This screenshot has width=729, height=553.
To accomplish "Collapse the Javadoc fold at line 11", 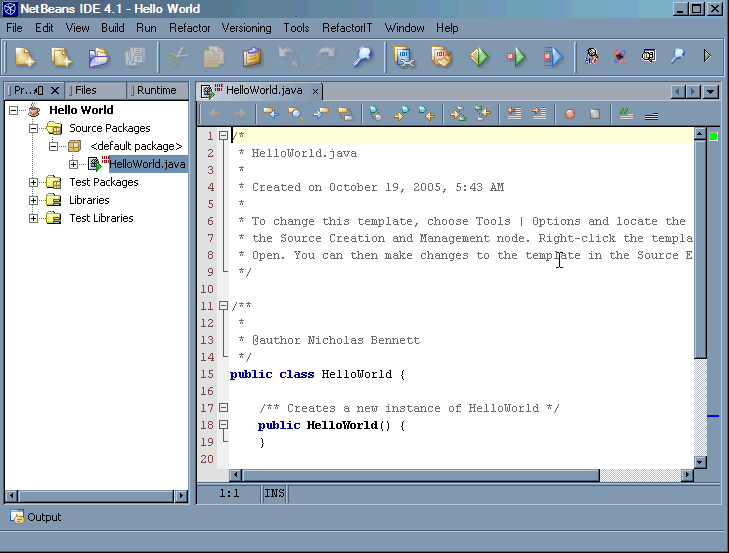I will 224,306.
